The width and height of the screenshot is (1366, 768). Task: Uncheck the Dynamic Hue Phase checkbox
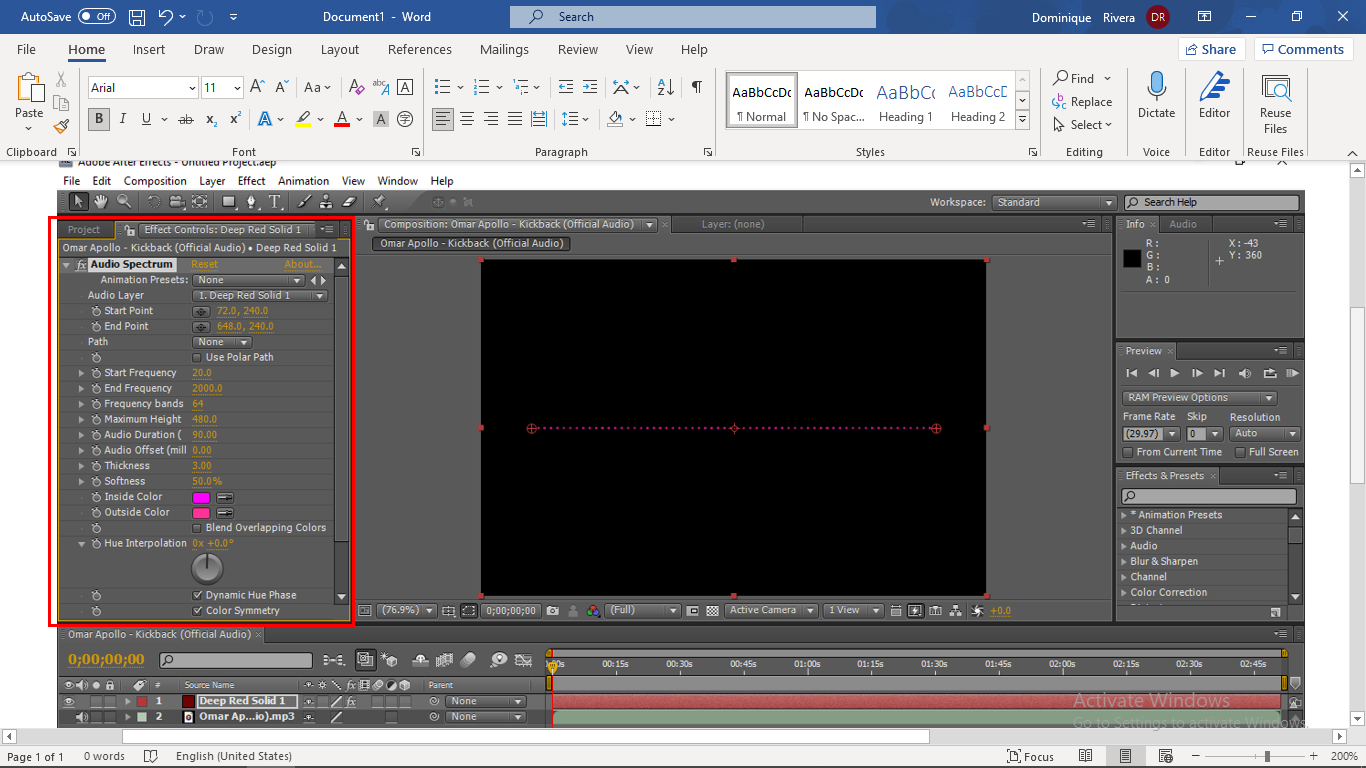click(x=197, y=595)
